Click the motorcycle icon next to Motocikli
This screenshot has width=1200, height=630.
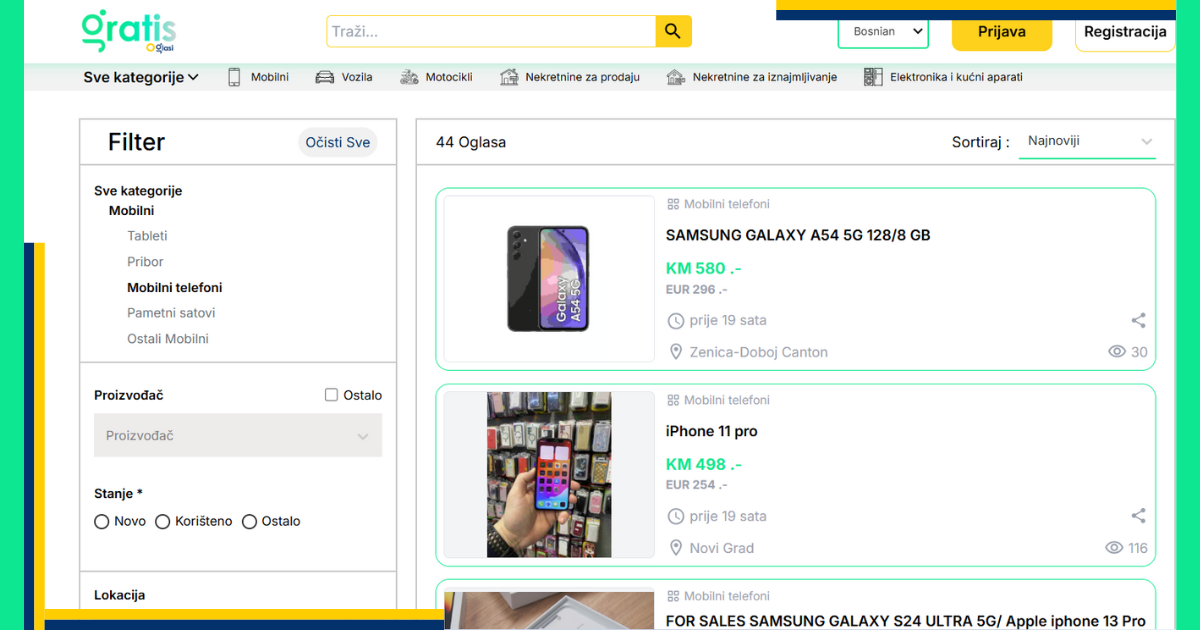[x=409, y=77]
